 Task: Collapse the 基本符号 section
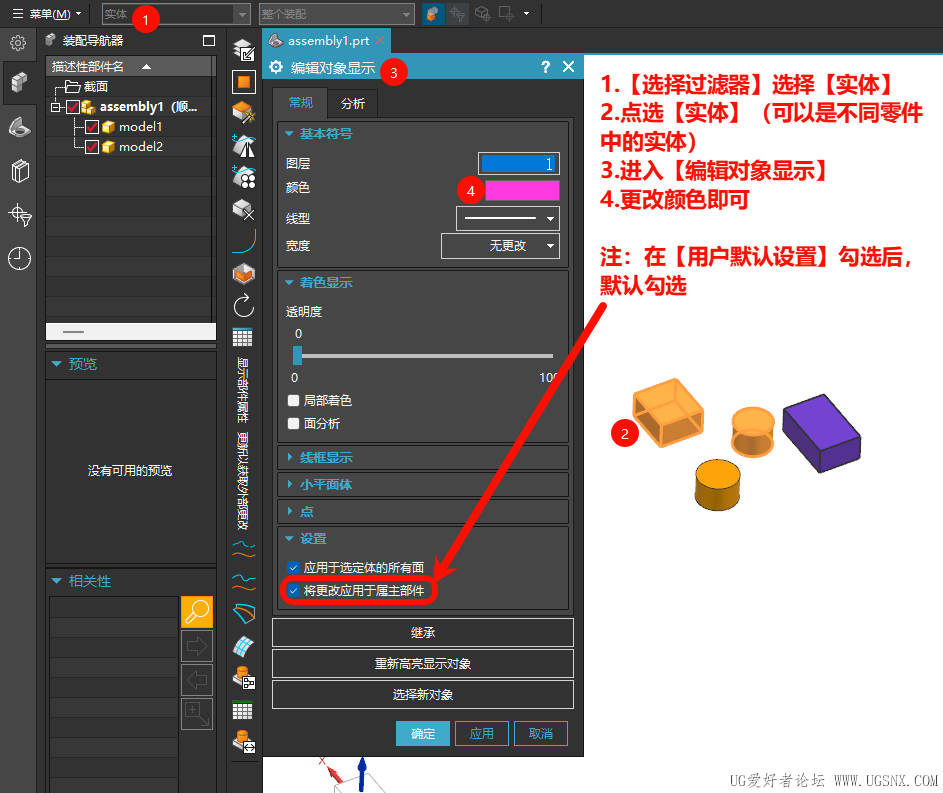coord(289,133)
